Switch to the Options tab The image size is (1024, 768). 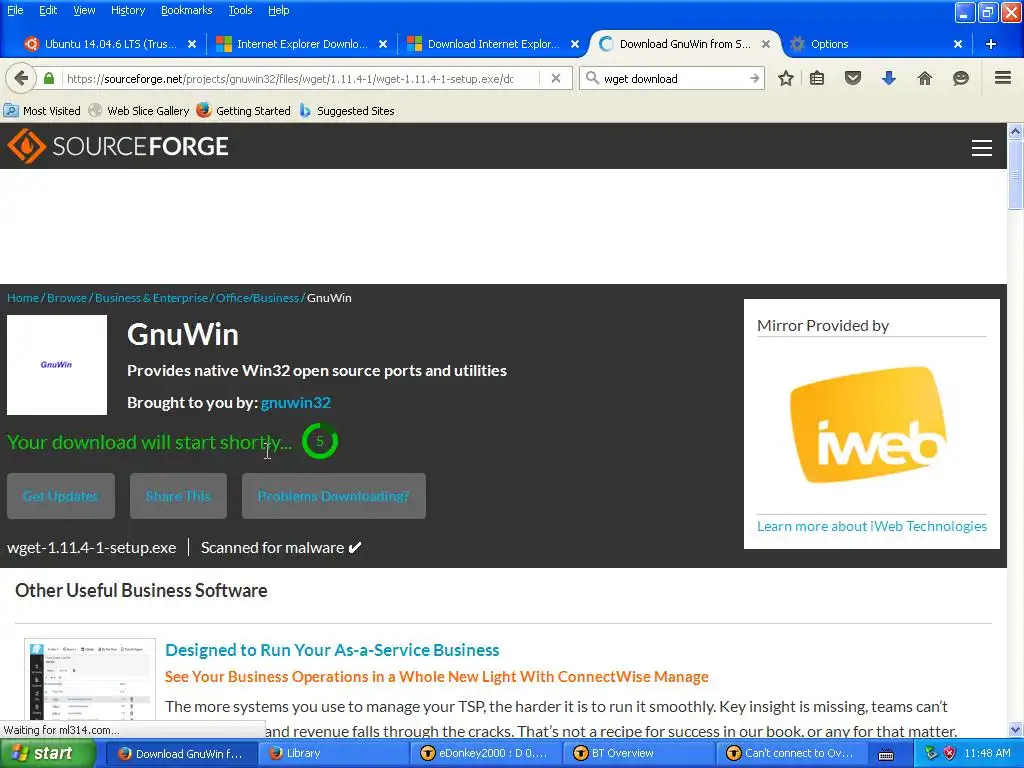[x=829, y=44]
